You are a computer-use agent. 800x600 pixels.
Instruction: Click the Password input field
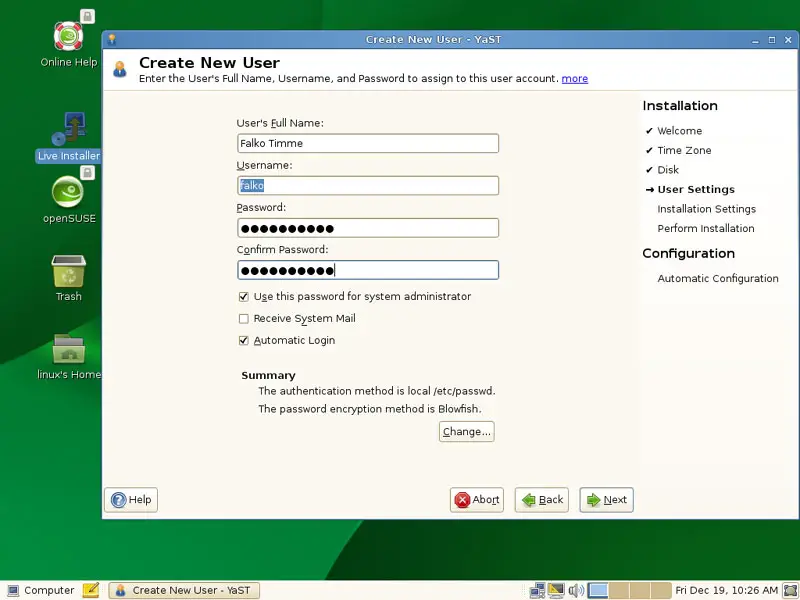(368, 228)
